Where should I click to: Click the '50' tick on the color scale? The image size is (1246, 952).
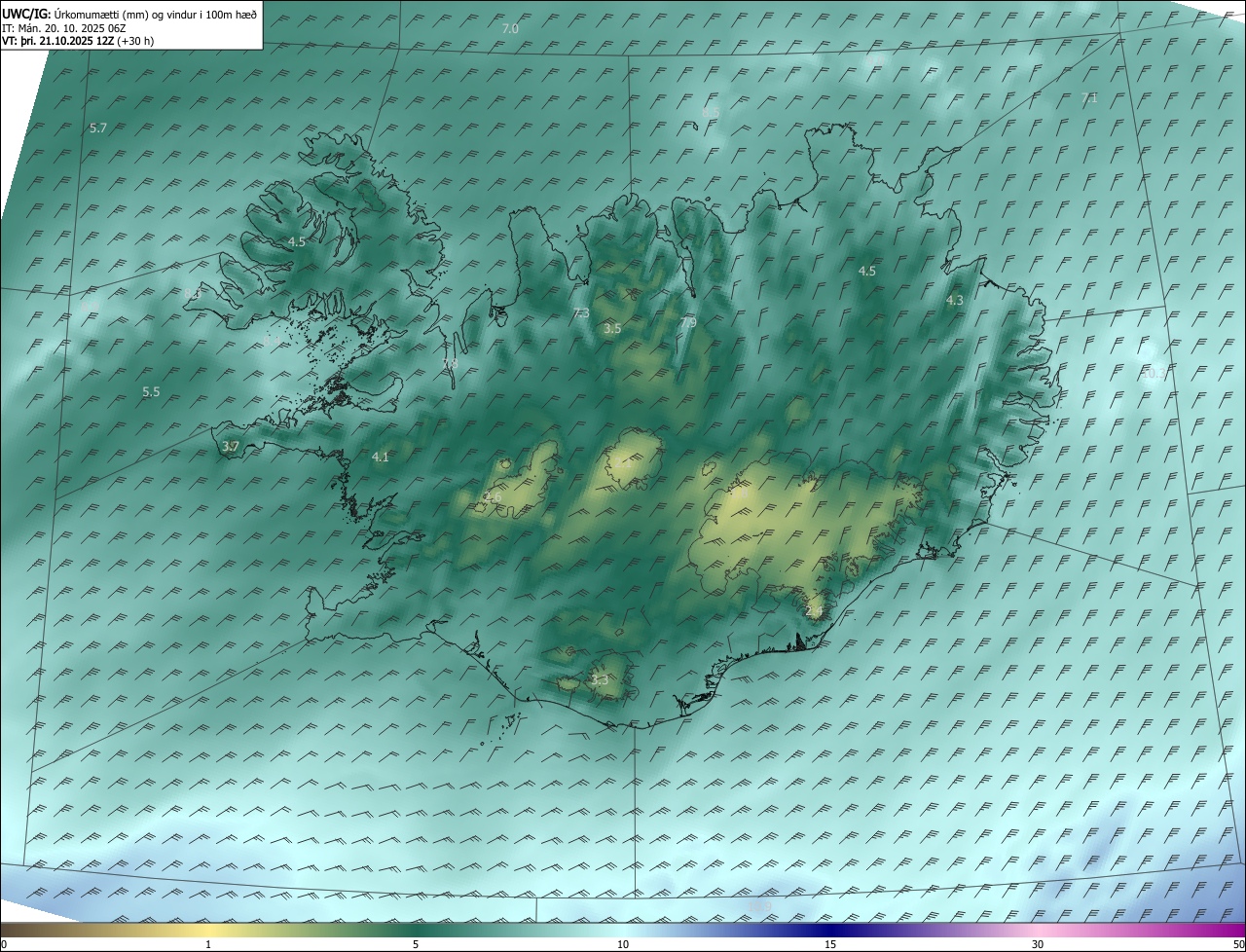pyautogui.click(x=1238, y=945)
